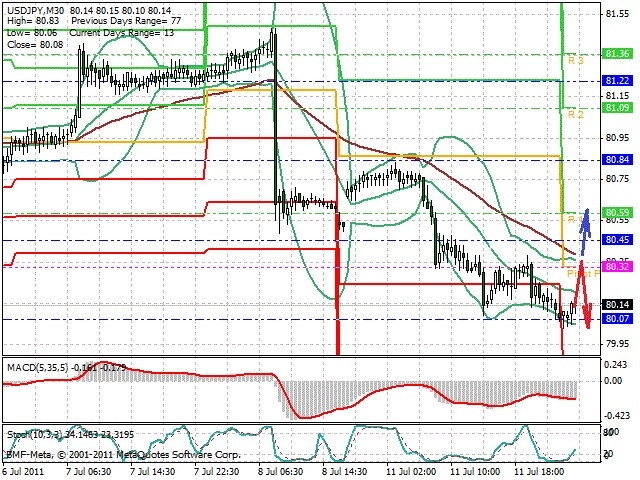The height and width of the screenshot is (480, 640).
Task: Select the 81.22 blue price label
Action: (x=617, y=81)
